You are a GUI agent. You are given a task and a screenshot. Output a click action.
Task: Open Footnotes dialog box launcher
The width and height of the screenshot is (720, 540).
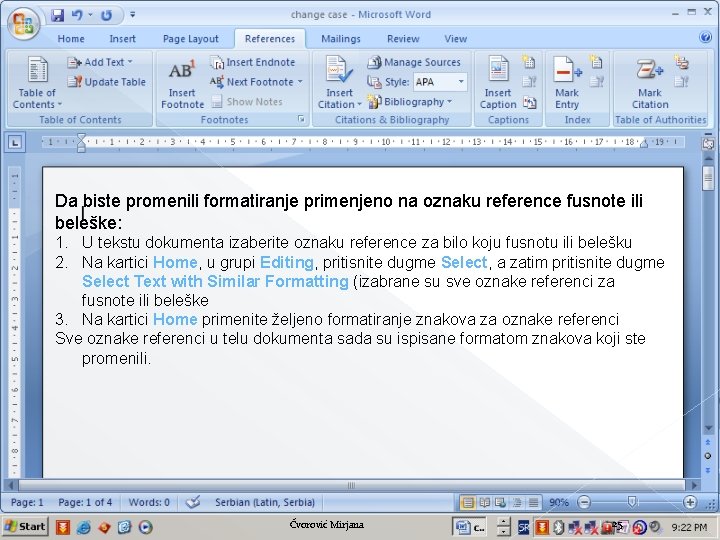click(x=301, y=119)
